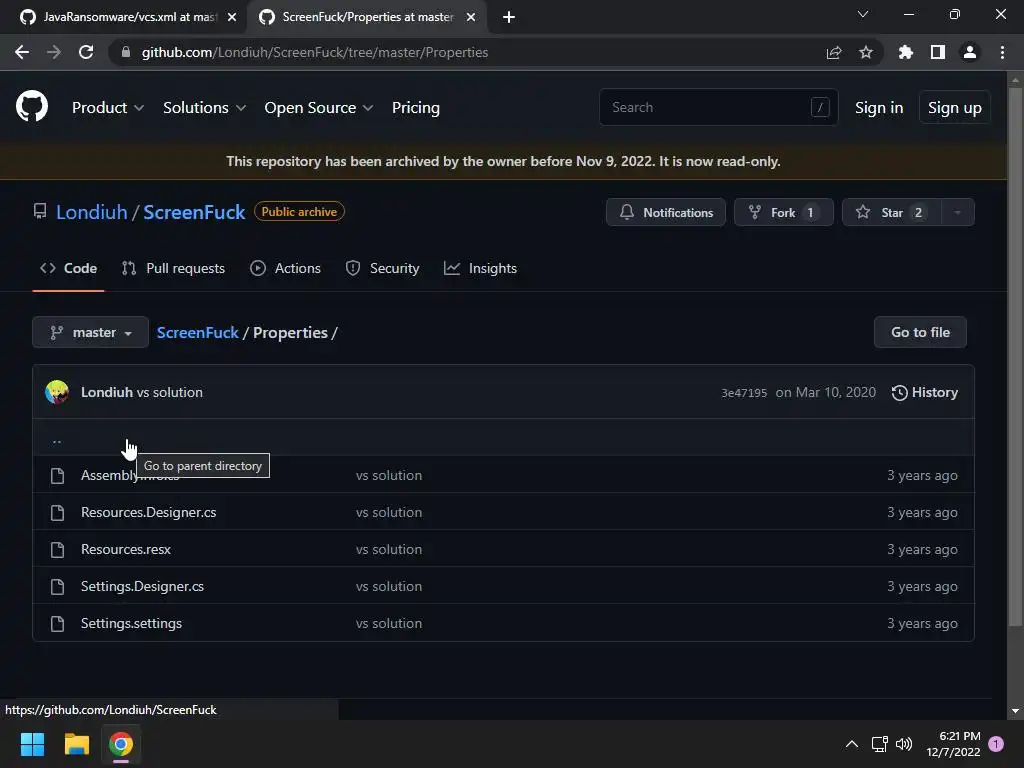Image resolution: width=1024 pixels, height=768 pixels.
Task: Open the Pricing page
Action: 415,108
